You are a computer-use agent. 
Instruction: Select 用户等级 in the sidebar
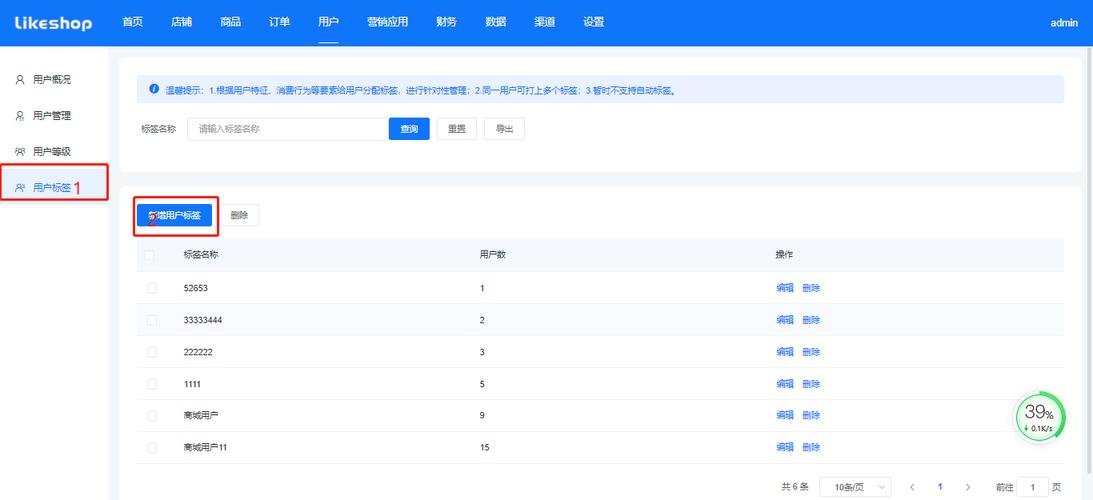54,151
